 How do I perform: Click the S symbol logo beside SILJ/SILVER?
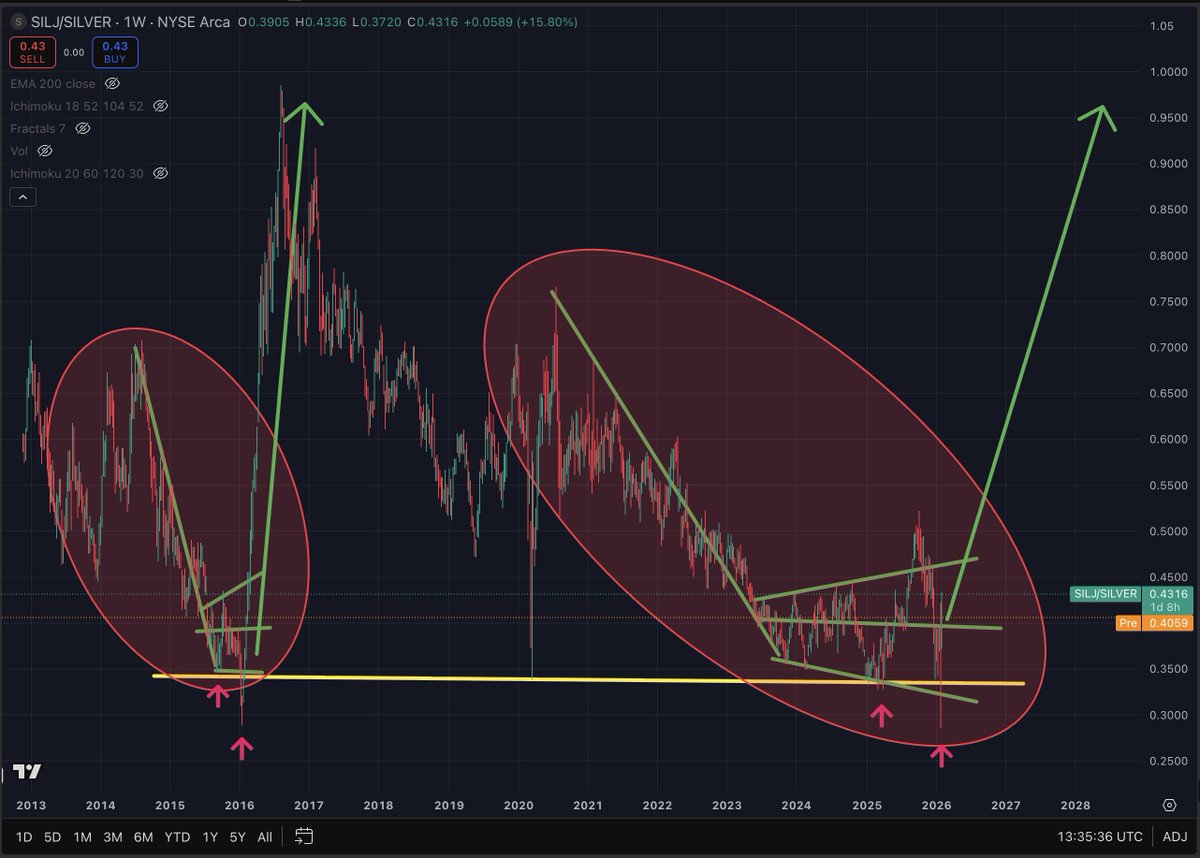[x=18, y=20]
